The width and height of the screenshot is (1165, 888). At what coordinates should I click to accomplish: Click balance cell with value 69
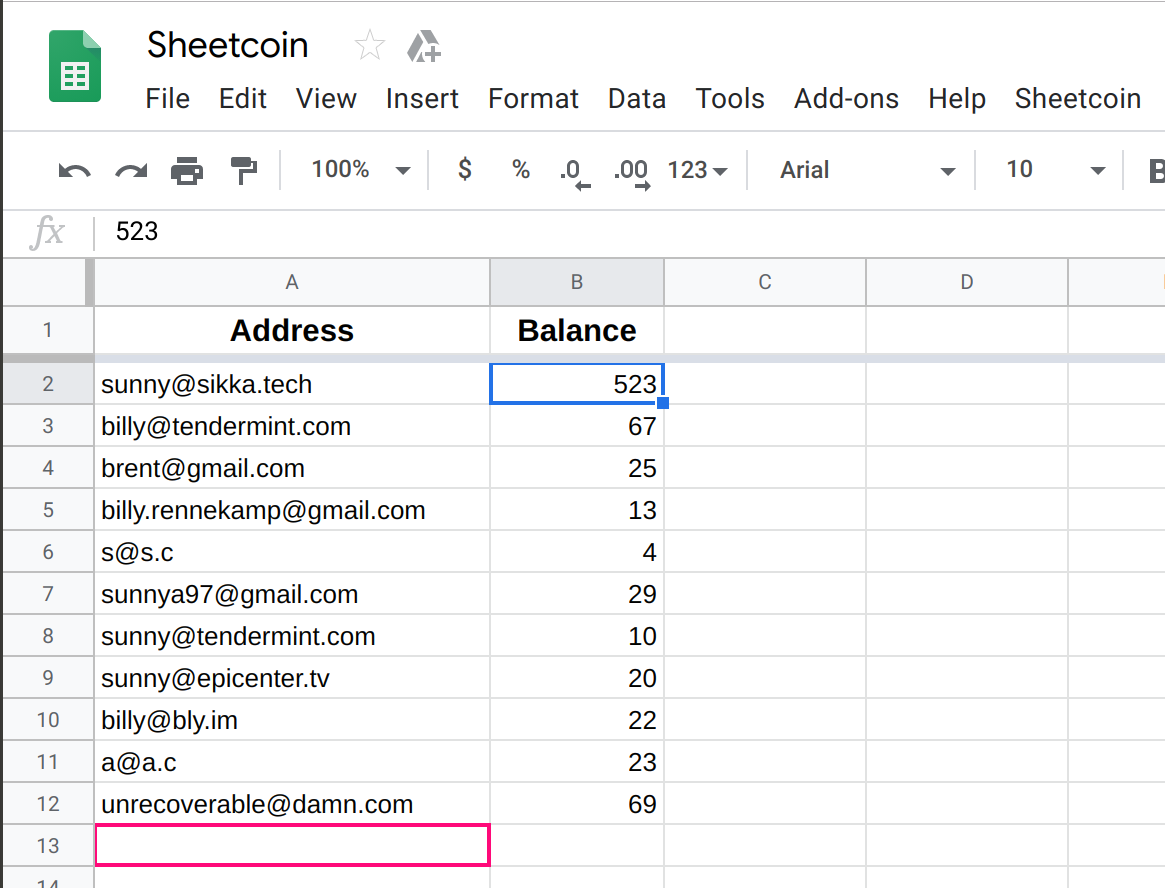click(x=577, y=804)
